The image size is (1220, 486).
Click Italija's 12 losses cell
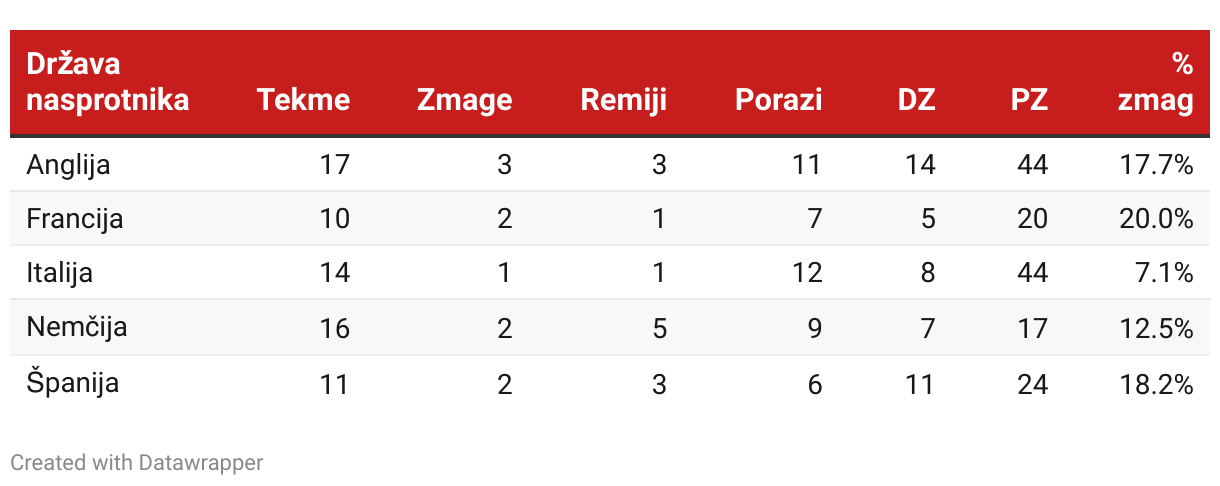point(806,273)
